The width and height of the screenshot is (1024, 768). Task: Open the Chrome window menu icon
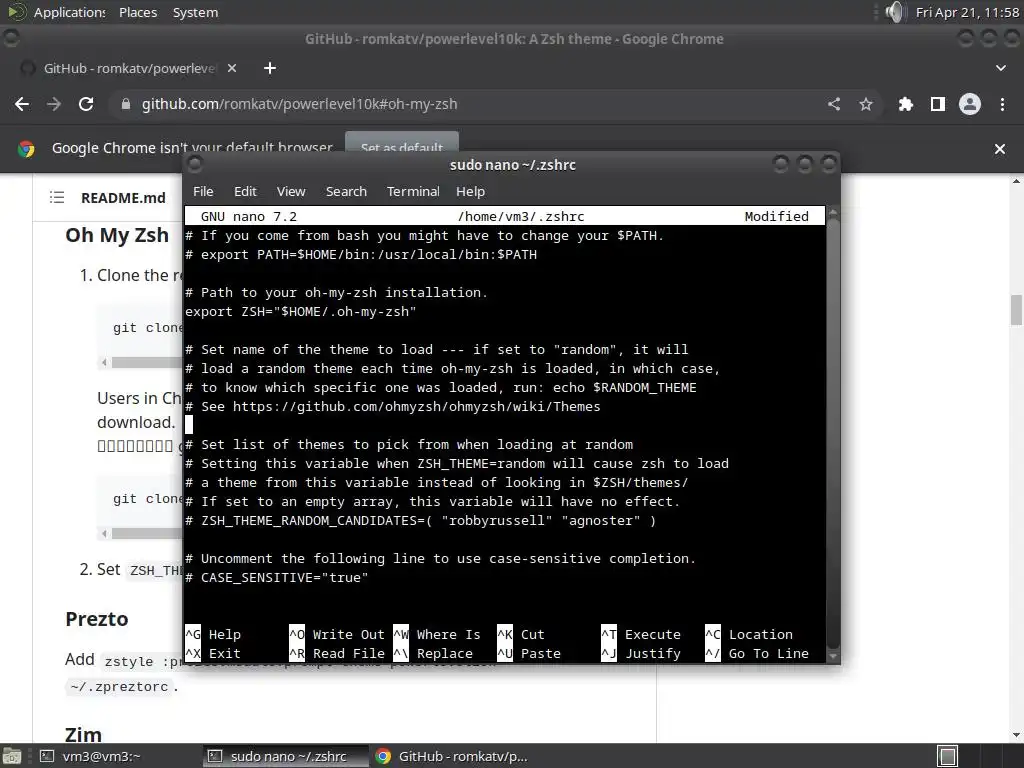[10, 39]
